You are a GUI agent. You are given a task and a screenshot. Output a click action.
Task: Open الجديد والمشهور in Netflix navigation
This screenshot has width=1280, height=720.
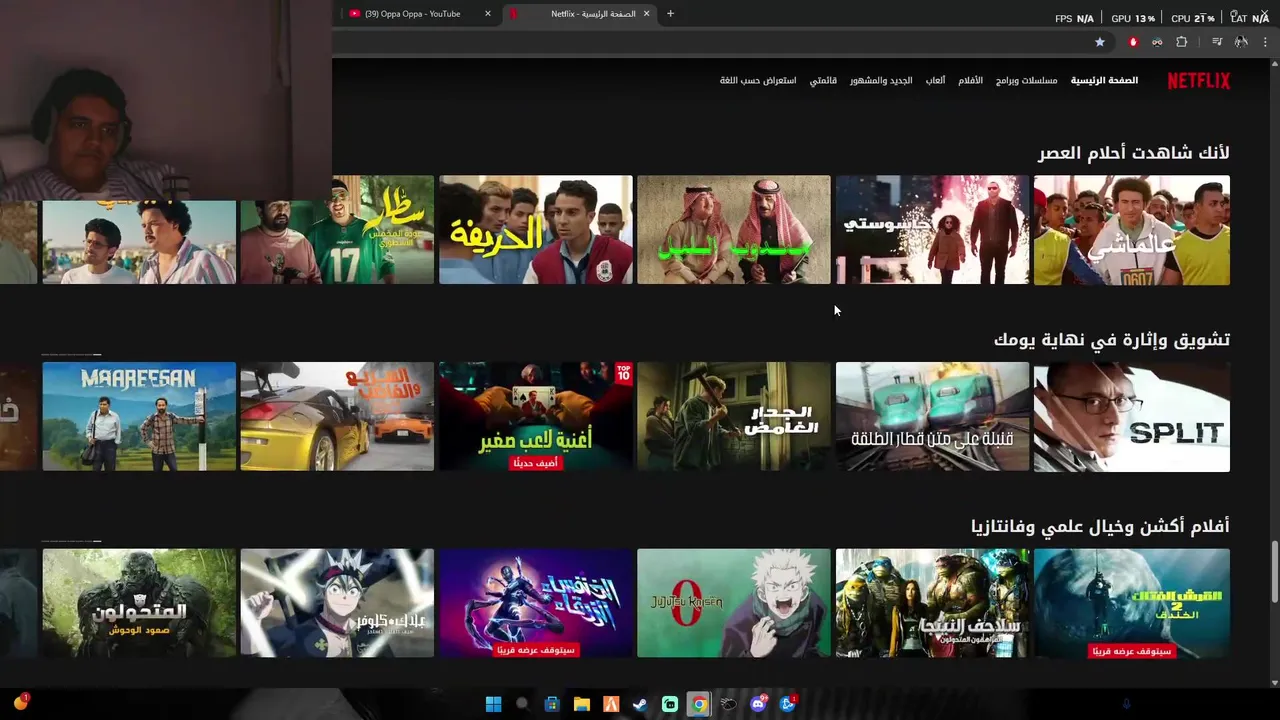pyautogui.click(x=881, y=80)
